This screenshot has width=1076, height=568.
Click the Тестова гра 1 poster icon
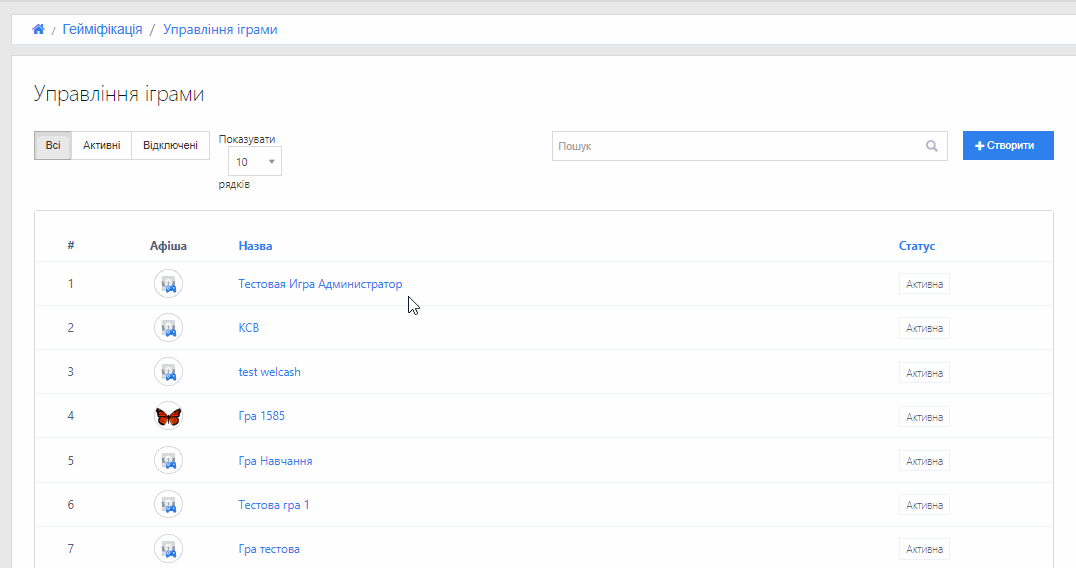point(168,505)
